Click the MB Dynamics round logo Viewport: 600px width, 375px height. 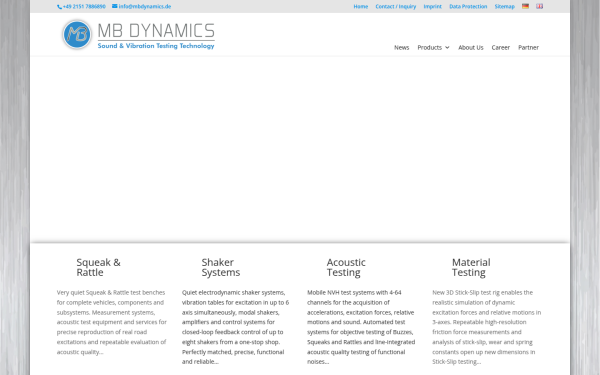(77, 35)
